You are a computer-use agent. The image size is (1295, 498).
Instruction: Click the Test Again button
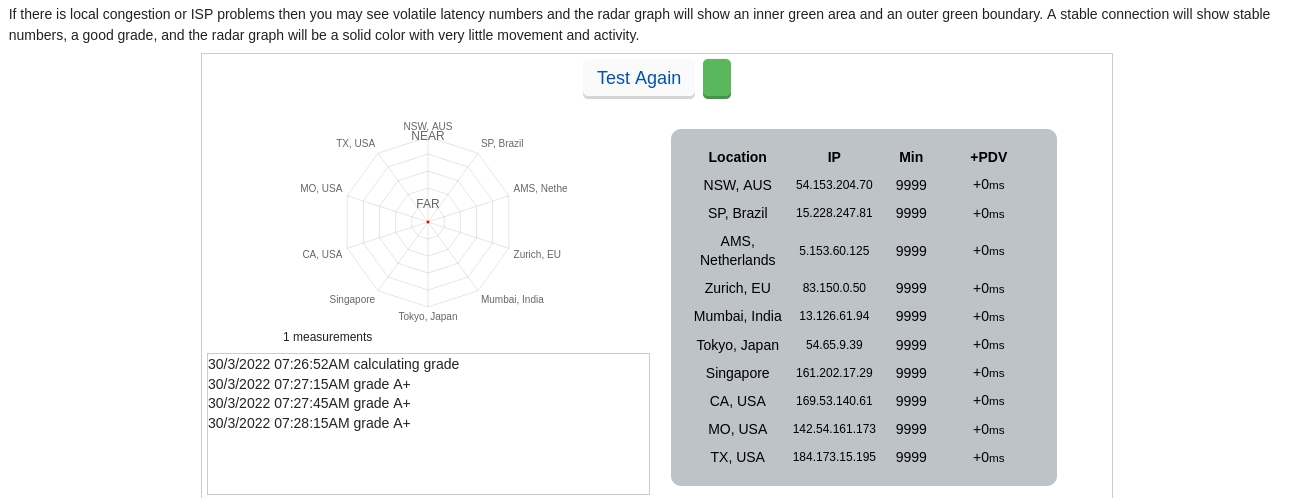pyautogui.click(x=638, y=78)
